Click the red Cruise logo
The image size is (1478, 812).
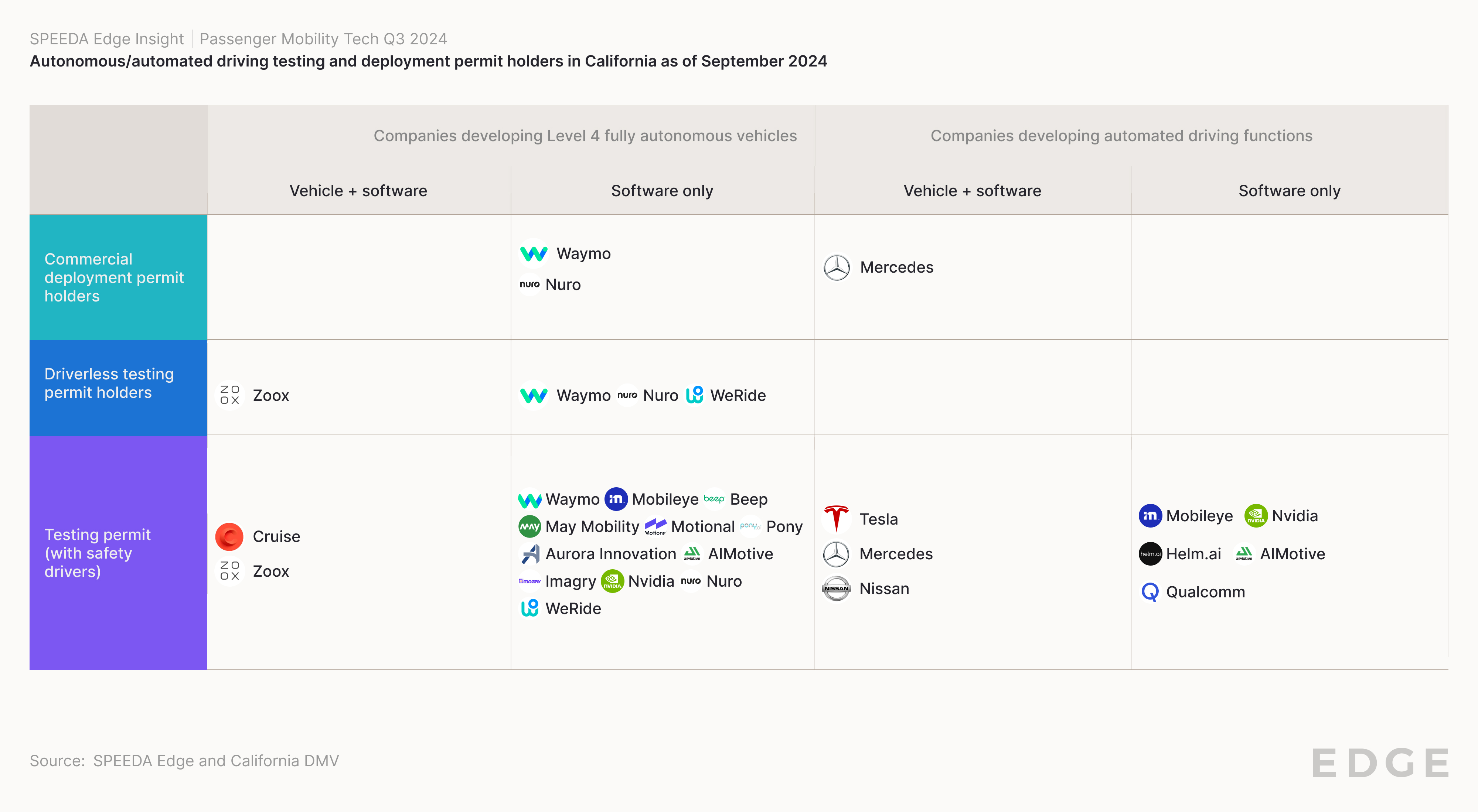coord(229,537)
